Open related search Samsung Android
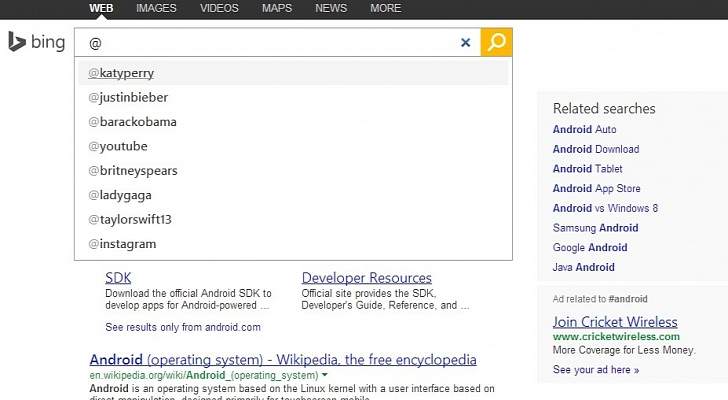The image size is (728, 400). [595, 228]
